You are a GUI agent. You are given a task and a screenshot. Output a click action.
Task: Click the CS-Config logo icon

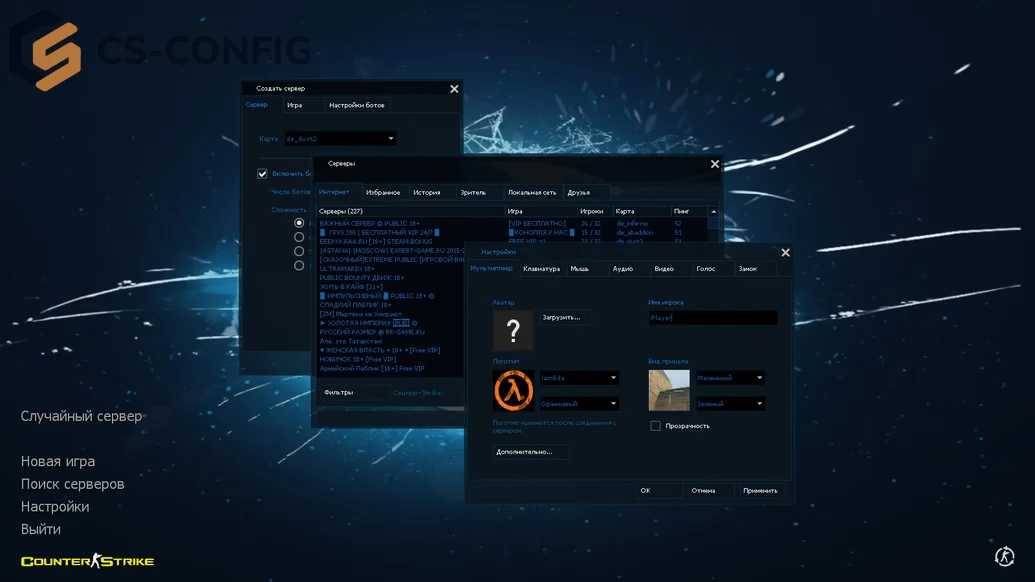pos(56,56)
